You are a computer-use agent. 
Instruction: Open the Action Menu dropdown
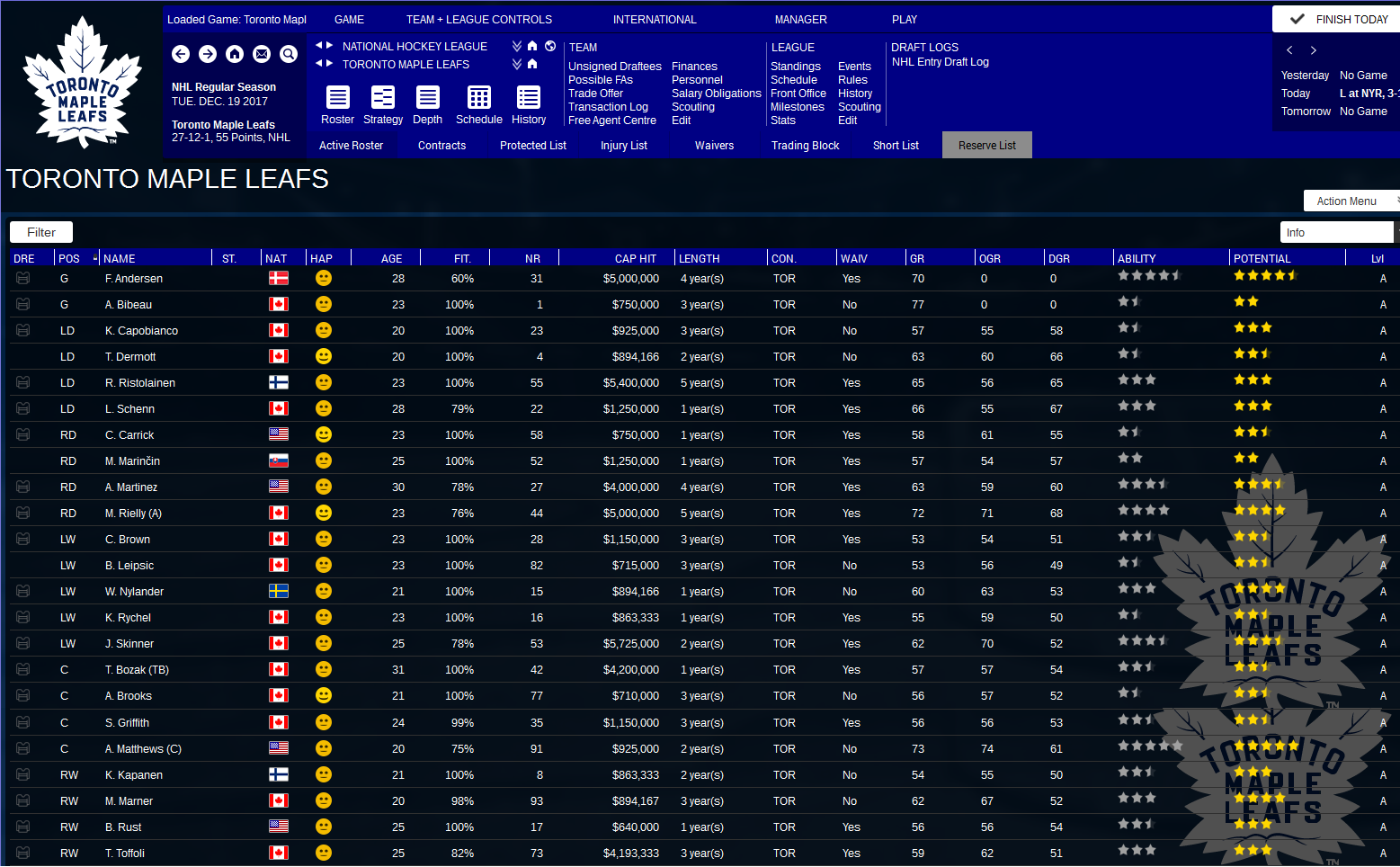1351,201
